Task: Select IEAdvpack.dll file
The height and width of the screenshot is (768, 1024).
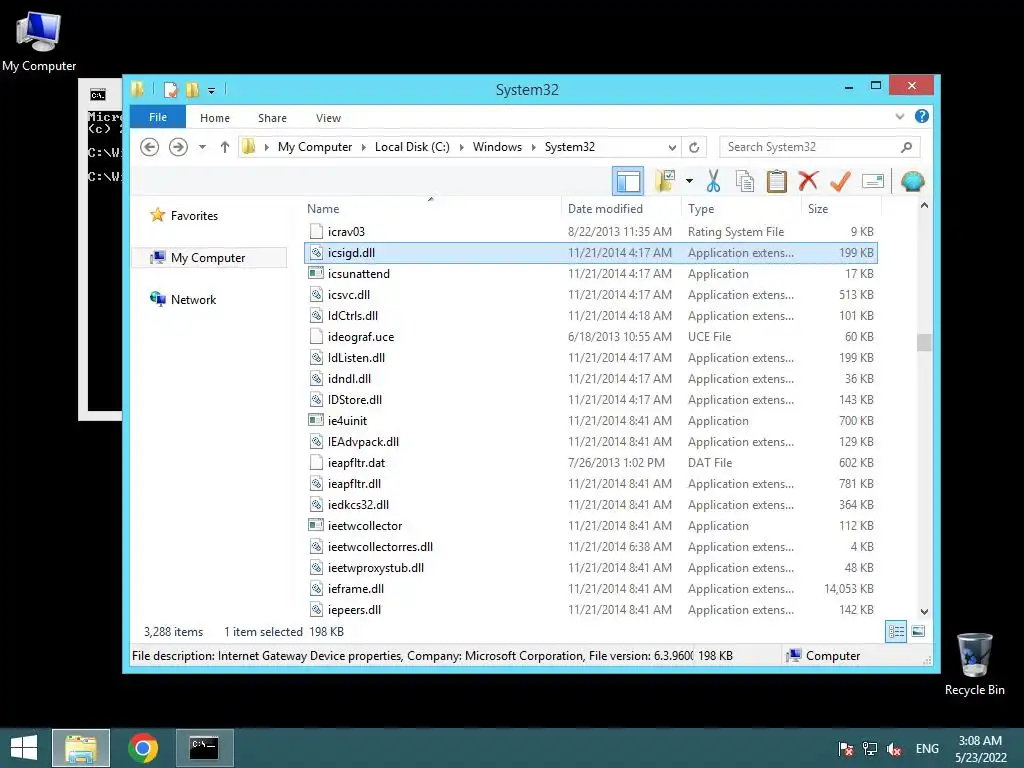Action: click(x=590, y=441)
